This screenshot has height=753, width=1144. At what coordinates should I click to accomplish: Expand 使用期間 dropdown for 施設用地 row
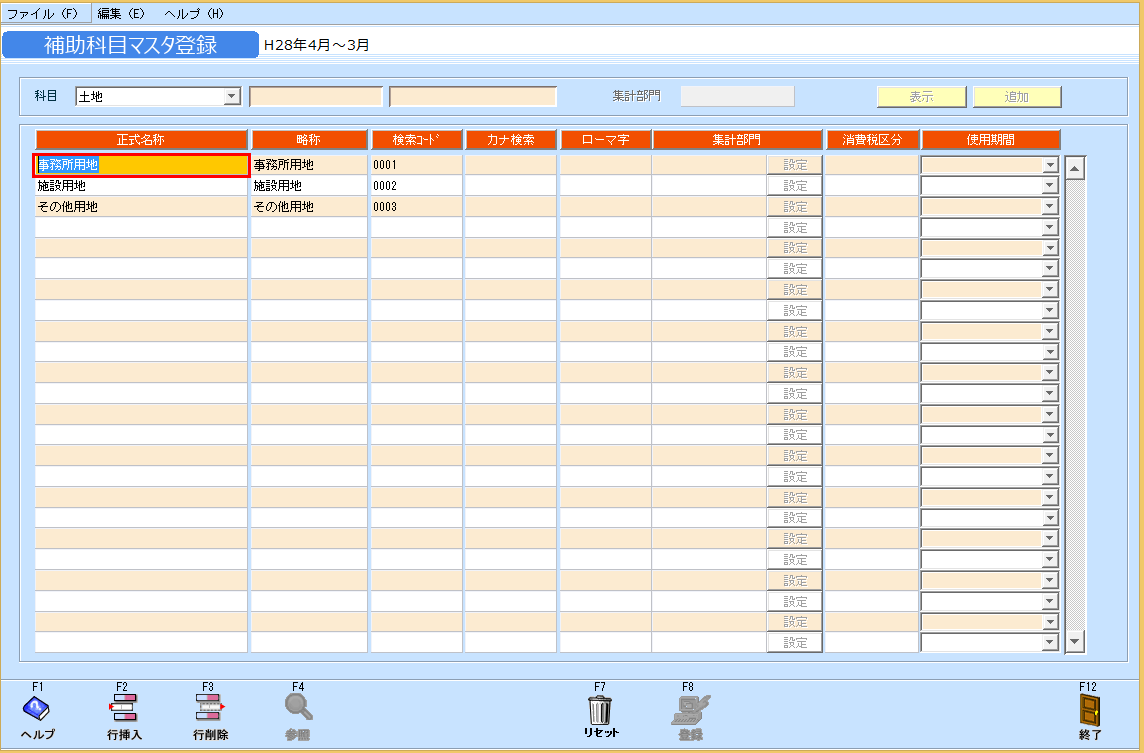coord(1049,186)
